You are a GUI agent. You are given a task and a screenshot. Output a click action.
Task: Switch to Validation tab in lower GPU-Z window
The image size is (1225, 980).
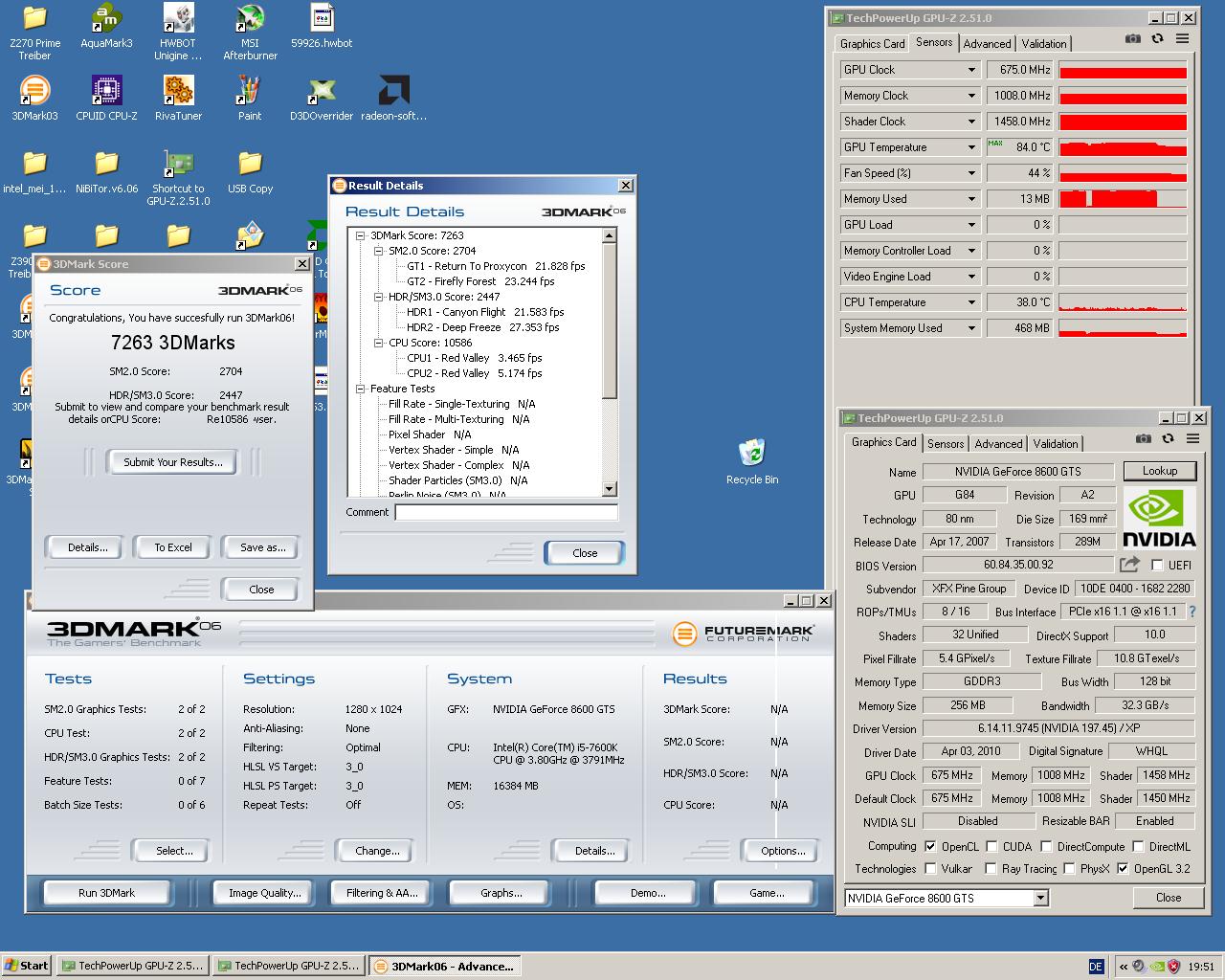(1055, 444)
